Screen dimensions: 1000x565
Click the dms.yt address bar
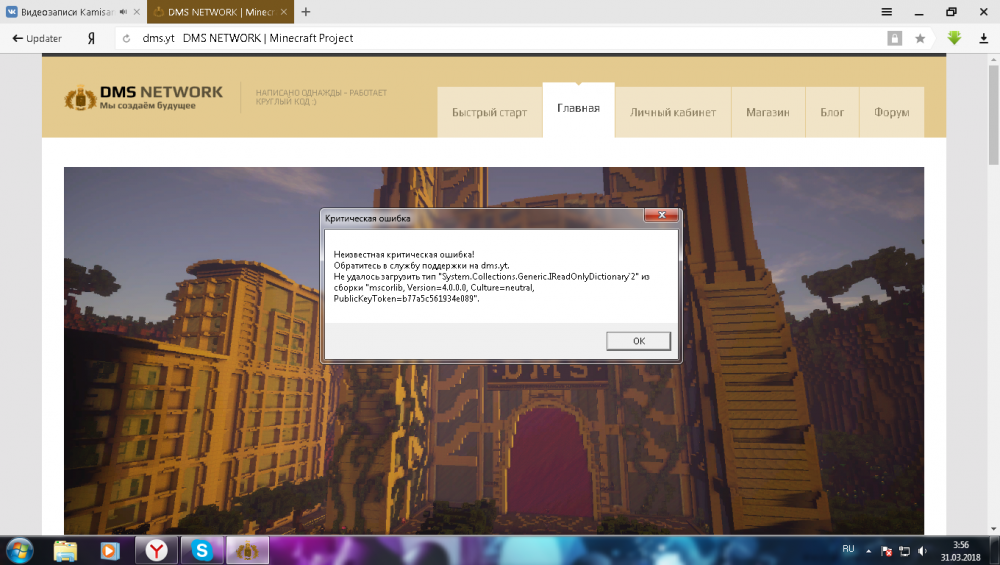tap(497, 38)
